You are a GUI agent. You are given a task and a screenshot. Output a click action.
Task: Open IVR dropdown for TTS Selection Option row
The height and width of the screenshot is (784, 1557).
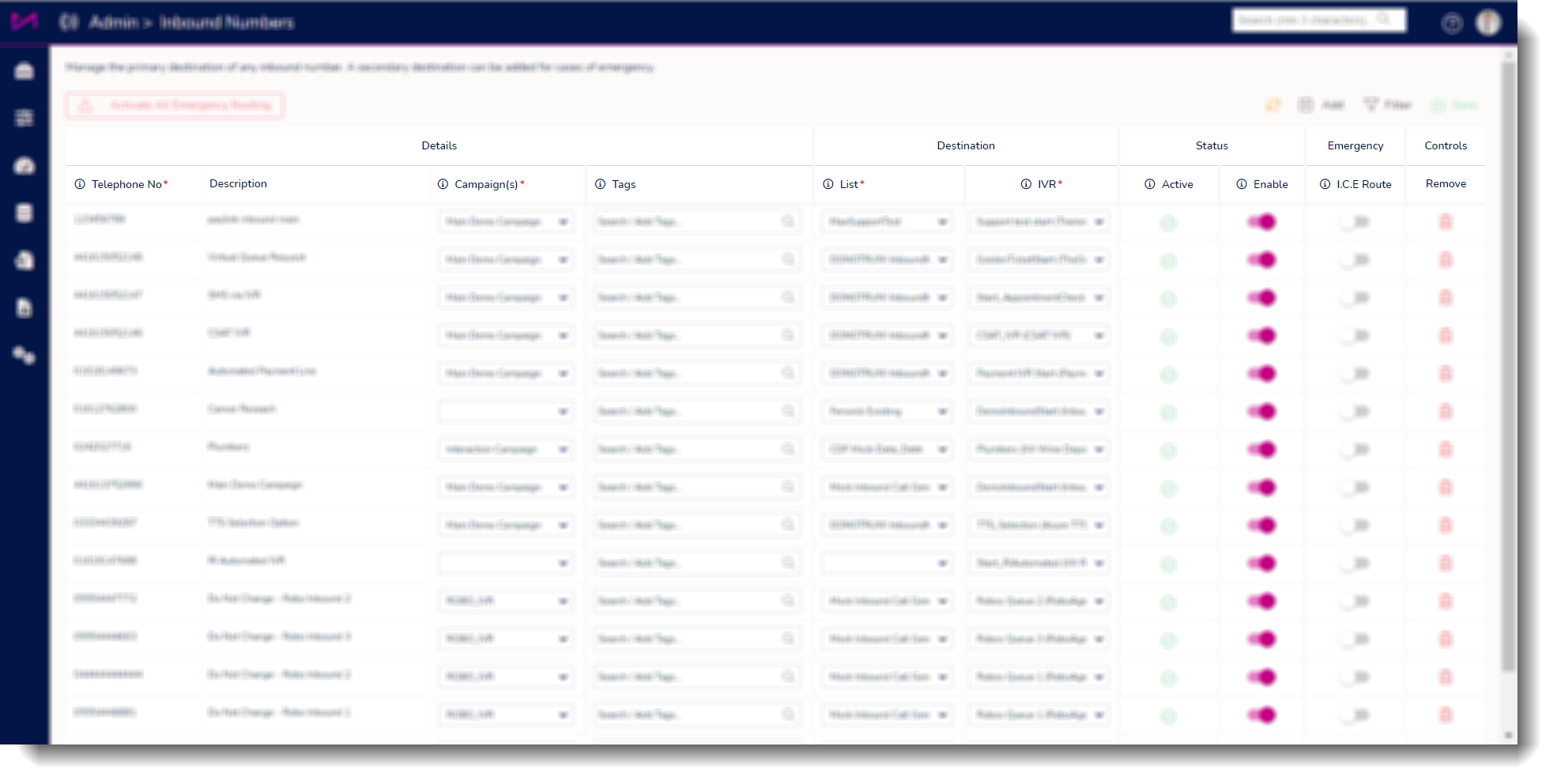coord(1039,526)
